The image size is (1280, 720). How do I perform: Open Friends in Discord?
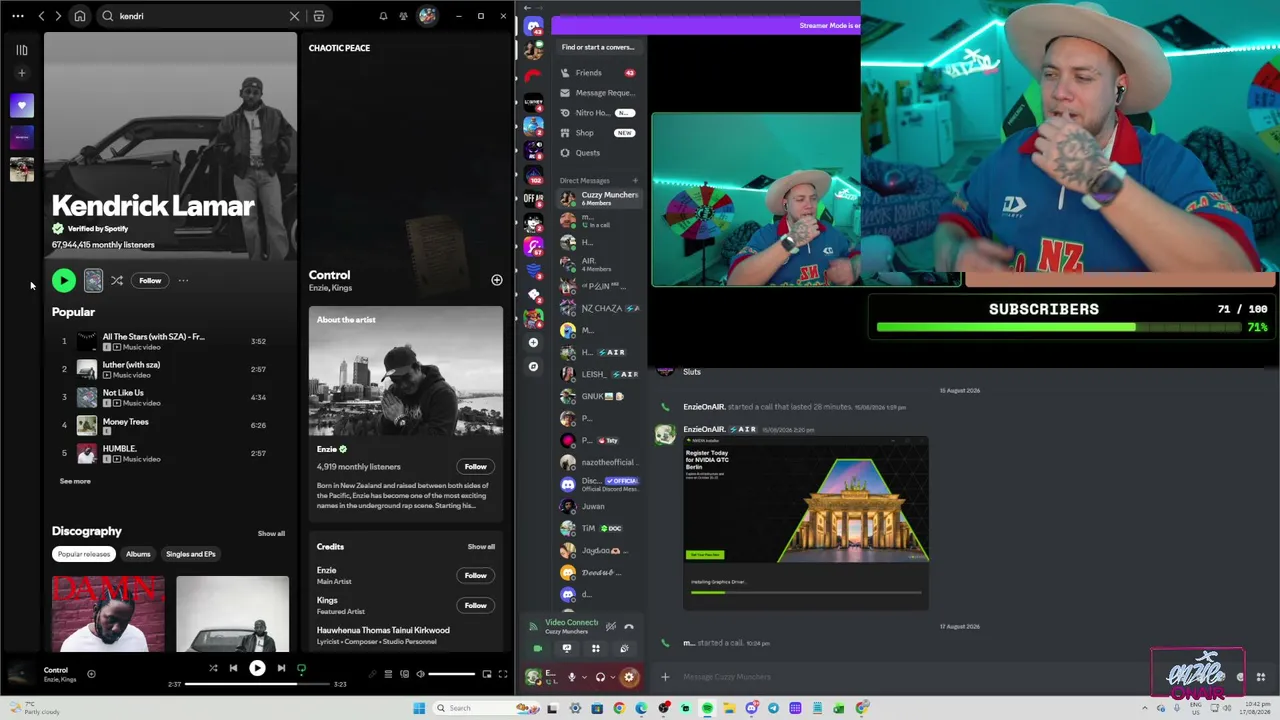pos(598,73)
